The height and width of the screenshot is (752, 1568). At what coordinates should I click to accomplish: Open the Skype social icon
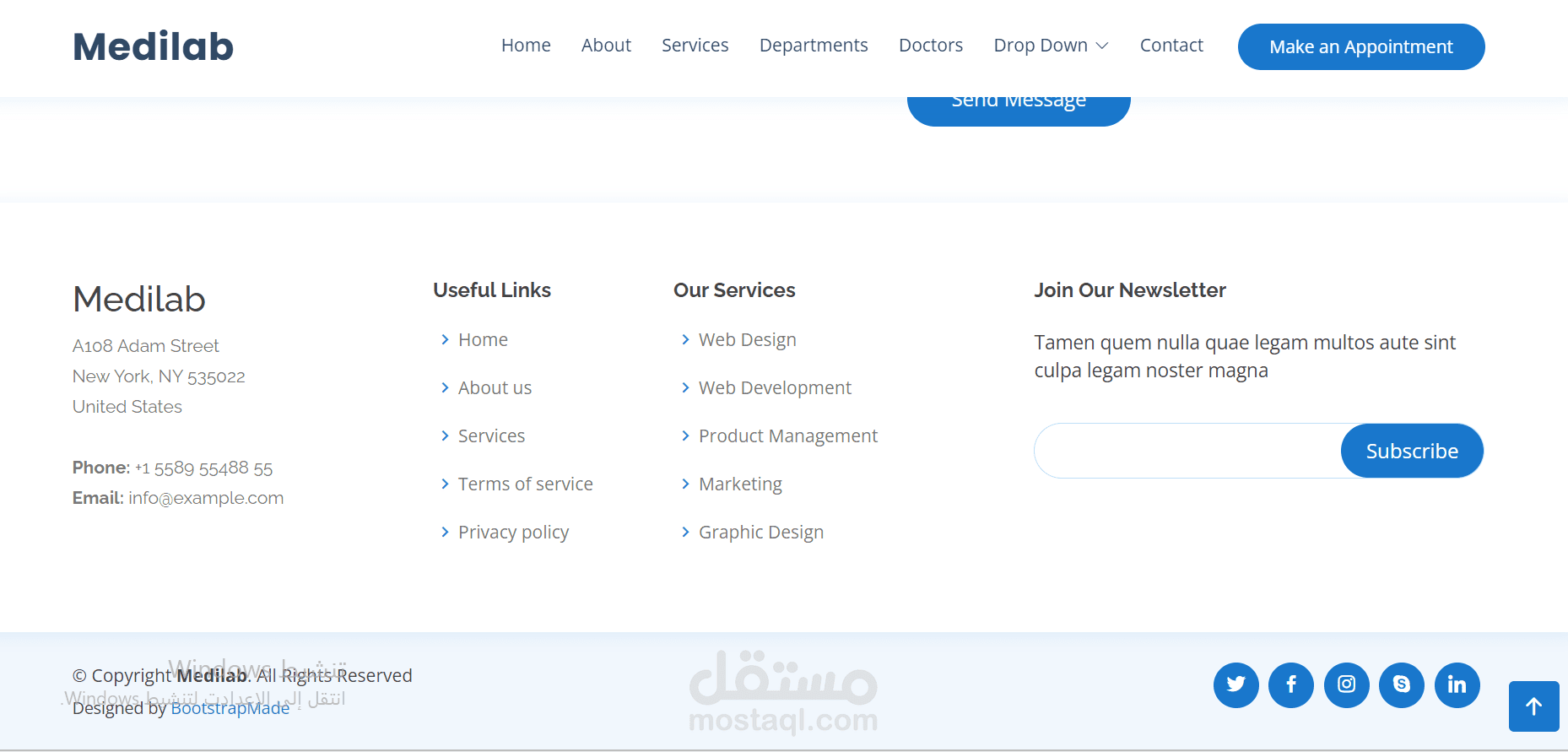coord(1402,684)
